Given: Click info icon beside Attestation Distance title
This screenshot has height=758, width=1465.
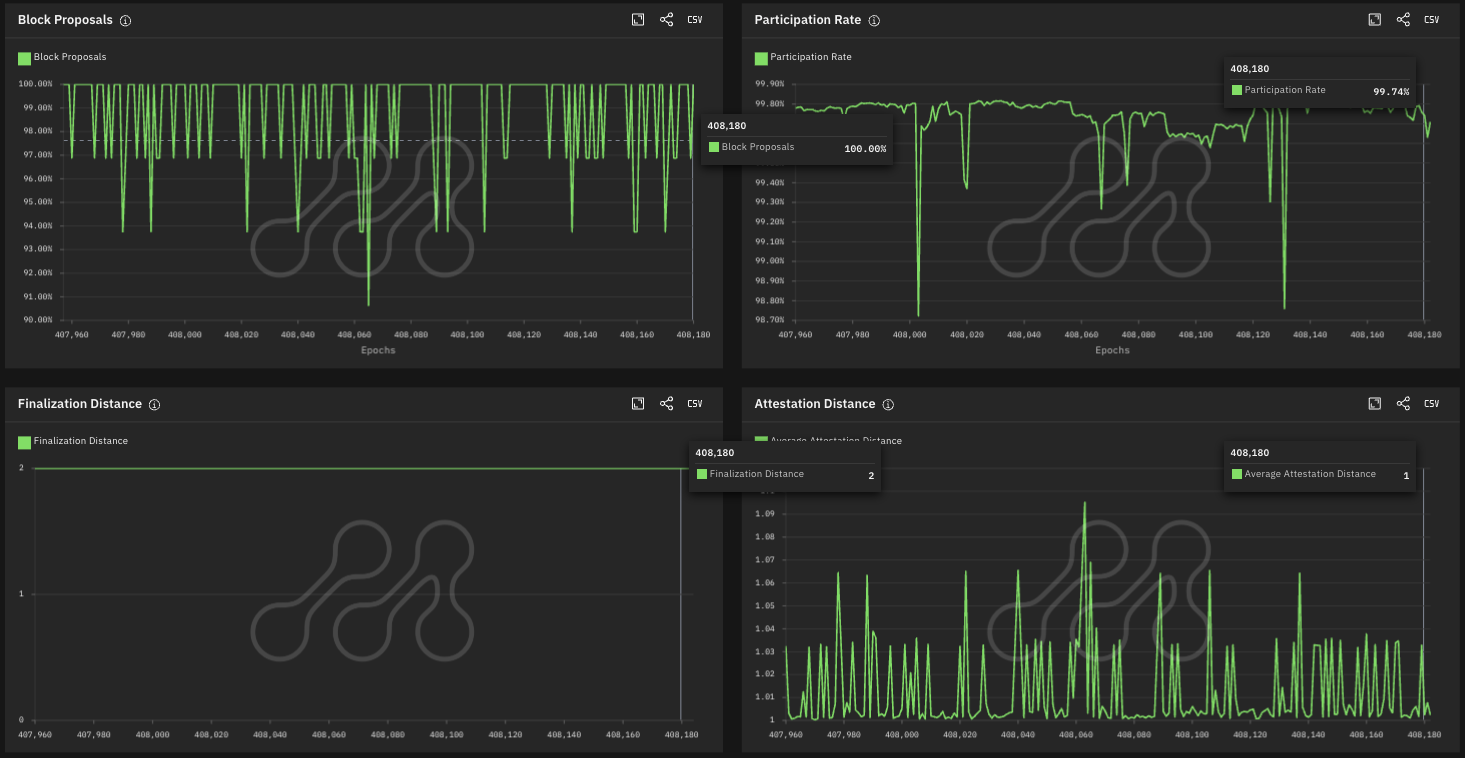Looking at the screenshot, I should pos(888,405).
